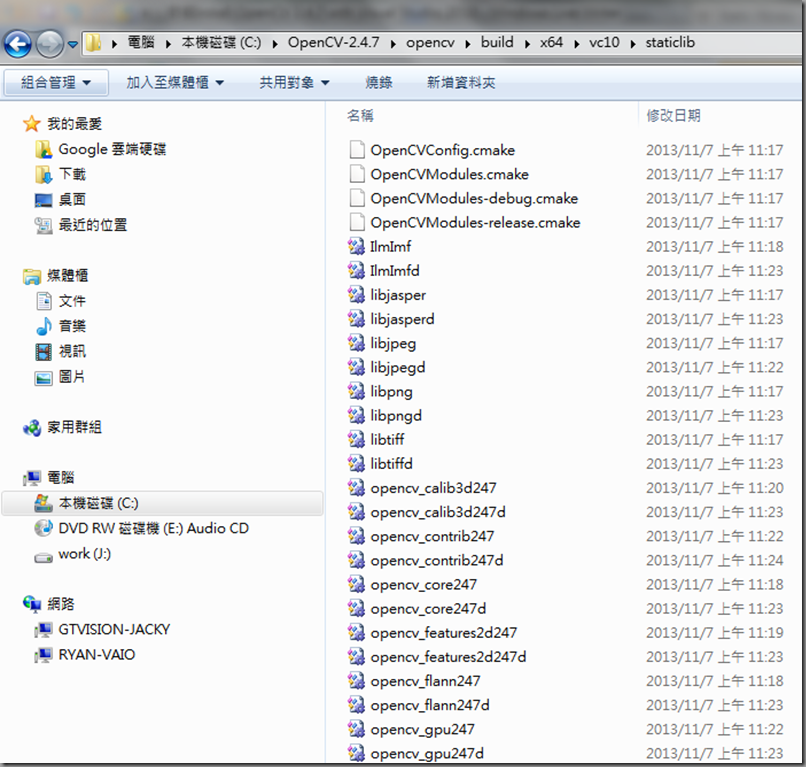The width and height of the screenshot is (806, 767).
Task: Click the greyed Forward arrow button
Action: pyautogui.click(x=49, y=44)
